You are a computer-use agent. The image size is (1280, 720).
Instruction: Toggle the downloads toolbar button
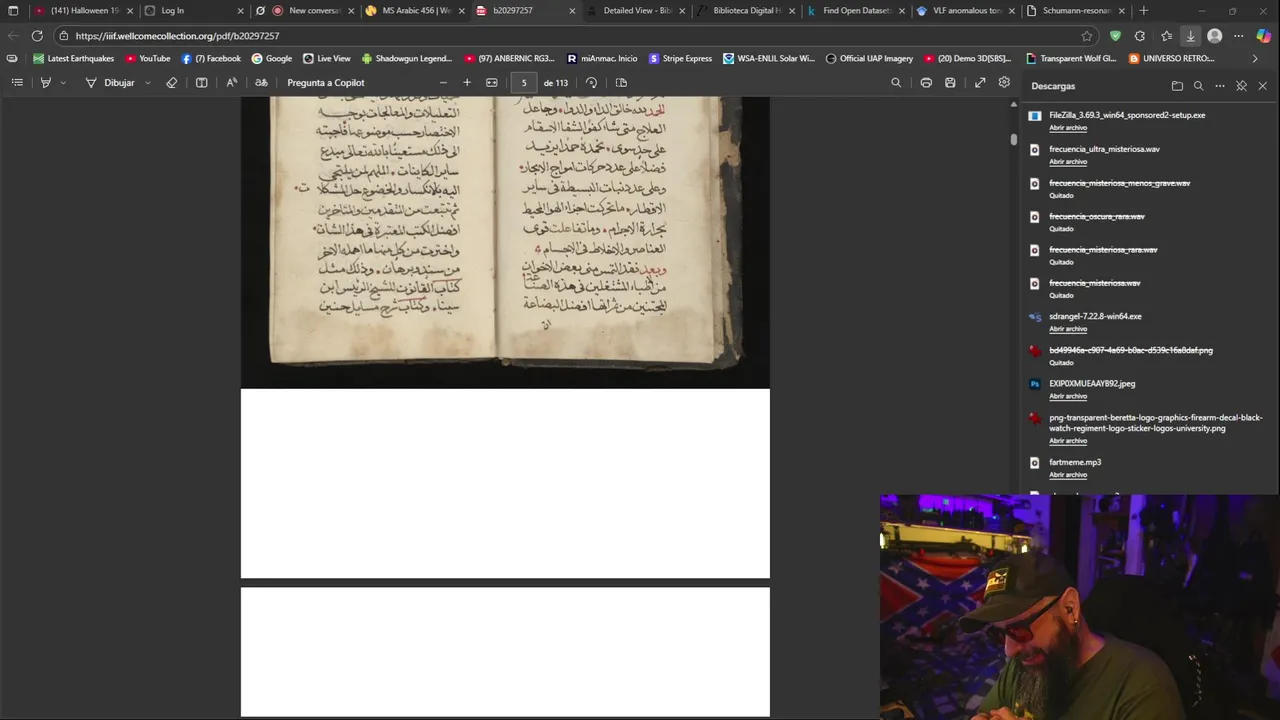pos(1190,36)
